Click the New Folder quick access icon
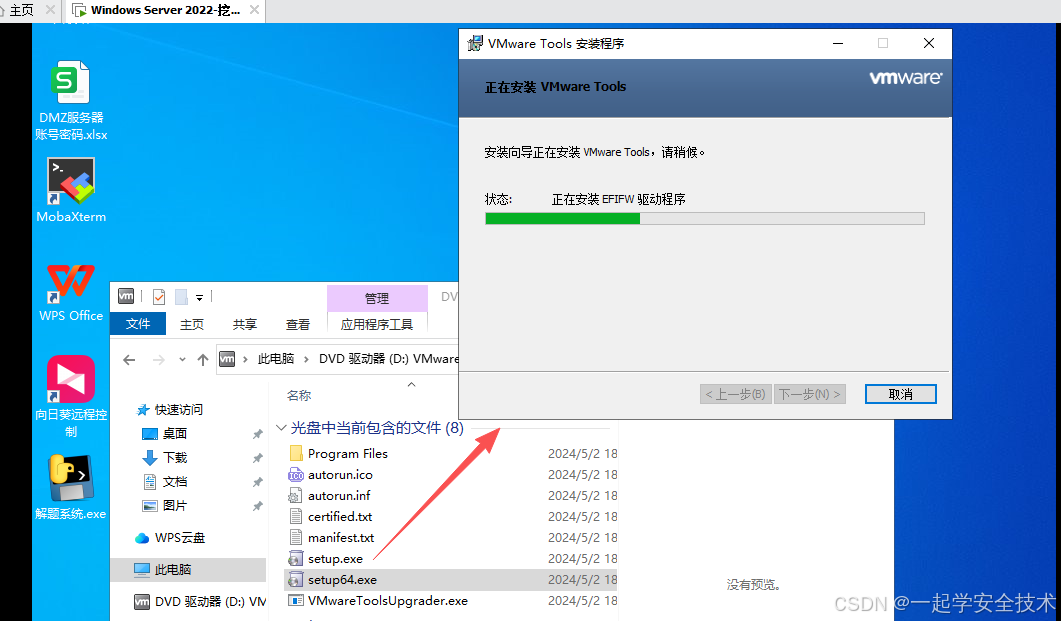Image resolution: width=1061 pixels, height=621 pixels. click(181, 297)
